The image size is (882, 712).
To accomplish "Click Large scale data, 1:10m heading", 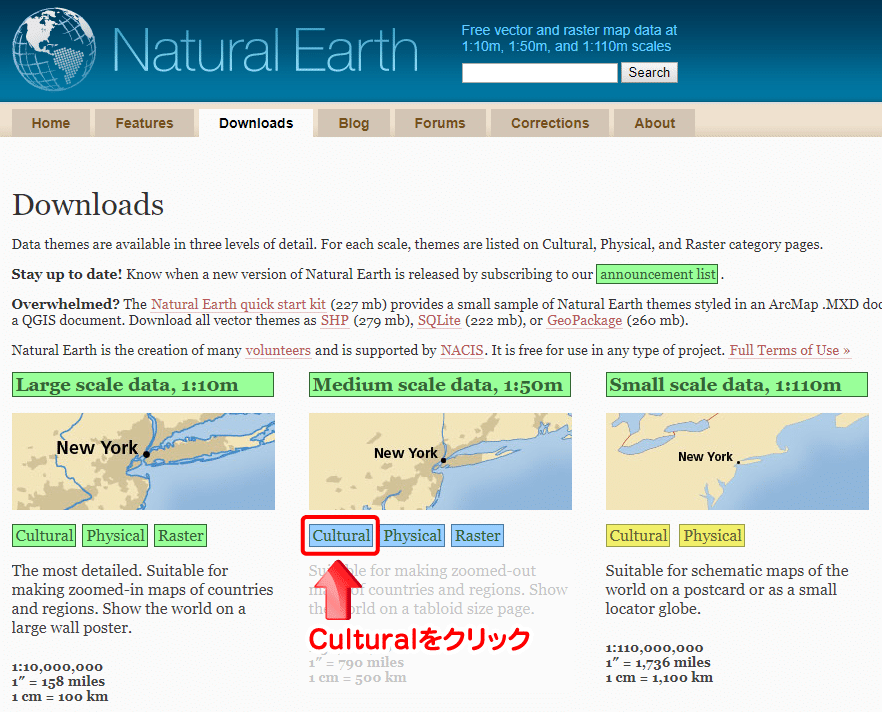I will tap(143, 385).
